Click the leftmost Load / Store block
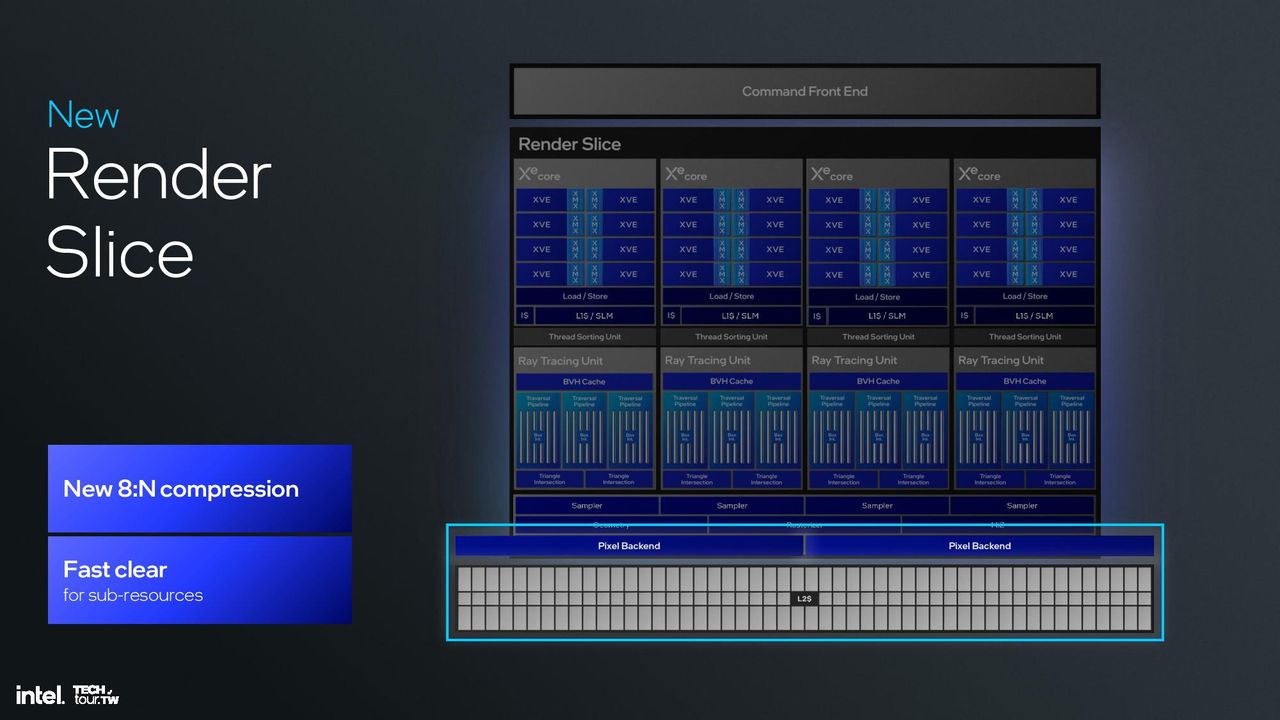 pyautogui.click(x=585, y=296)
